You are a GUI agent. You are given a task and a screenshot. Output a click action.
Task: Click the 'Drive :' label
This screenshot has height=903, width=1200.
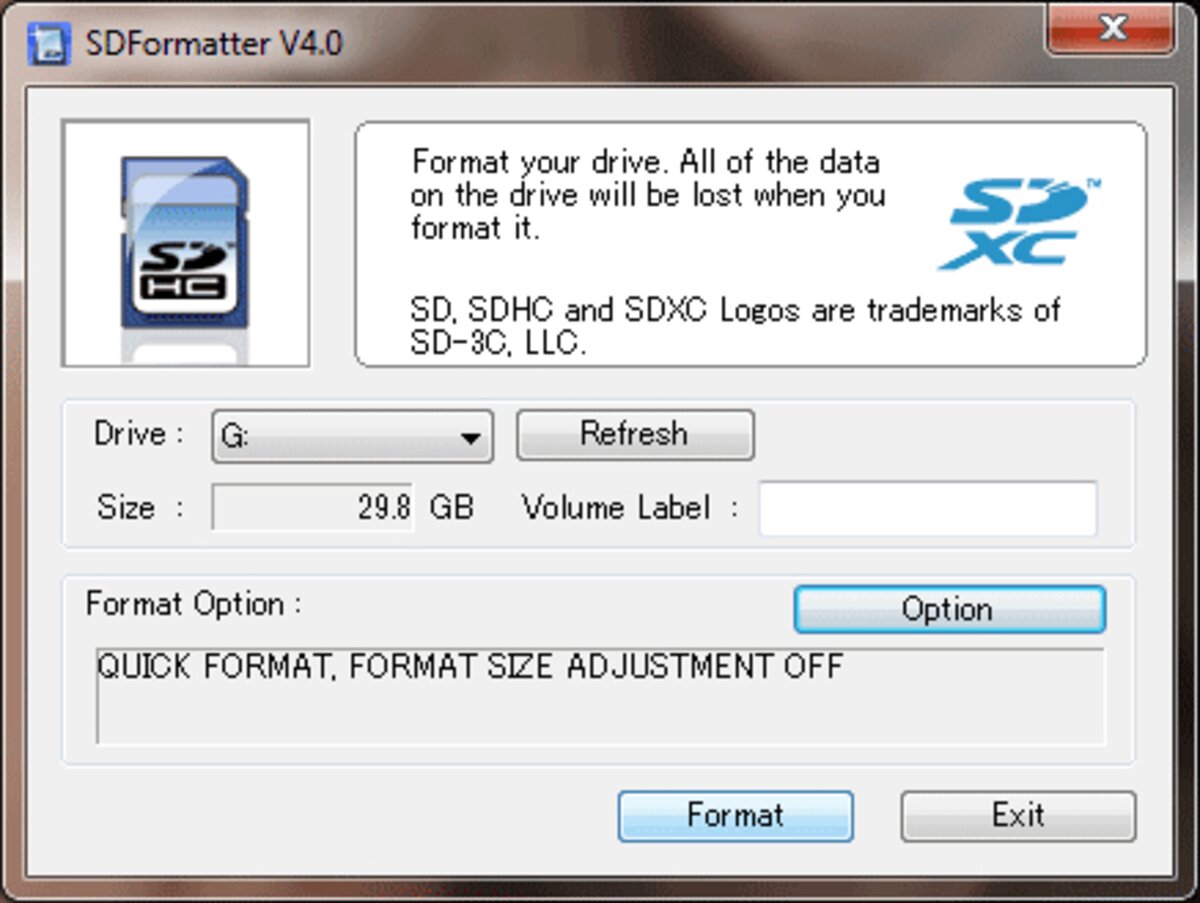(x=139, y=434)
